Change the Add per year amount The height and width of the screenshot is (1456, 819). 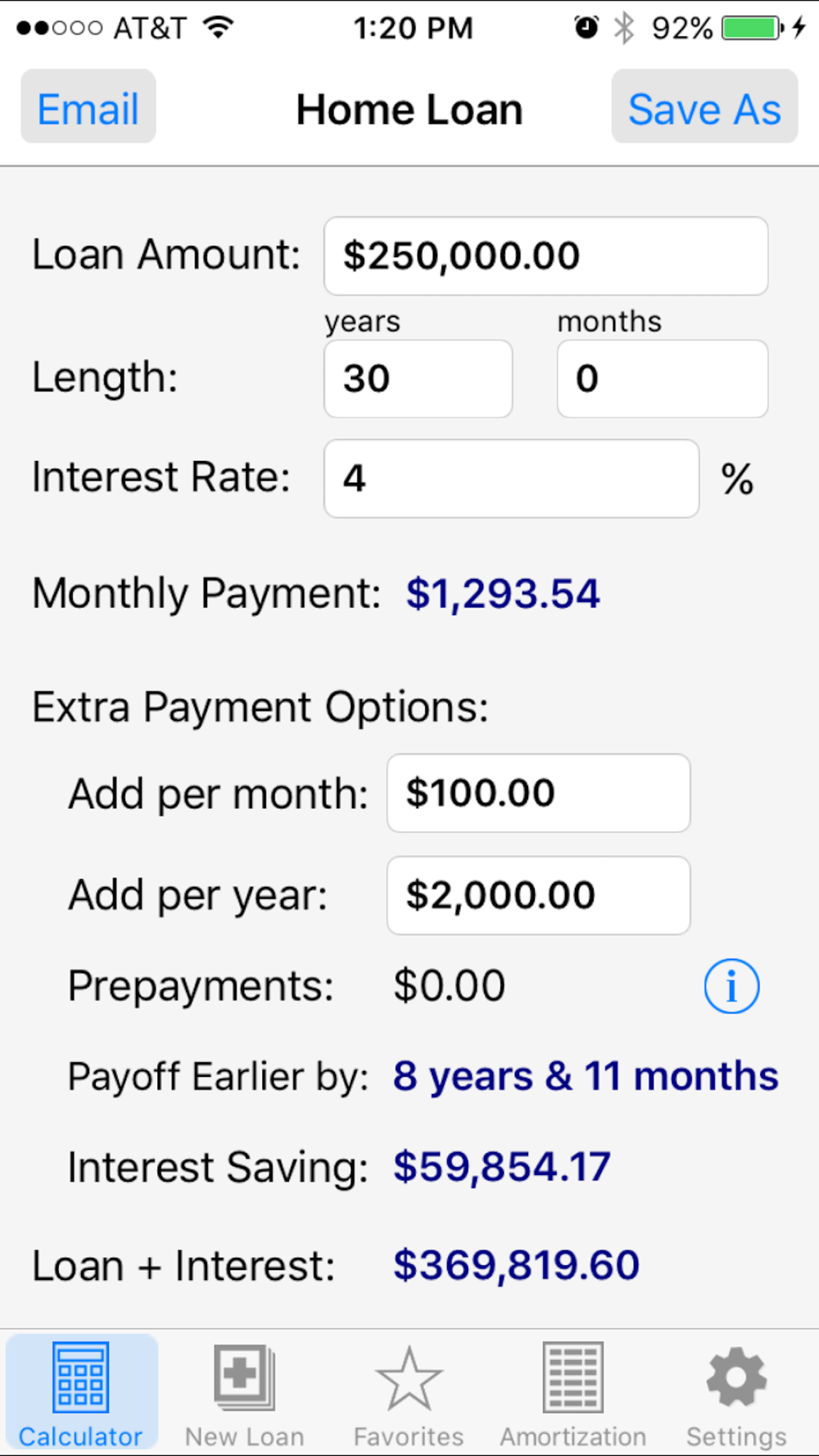click(538, 895)
